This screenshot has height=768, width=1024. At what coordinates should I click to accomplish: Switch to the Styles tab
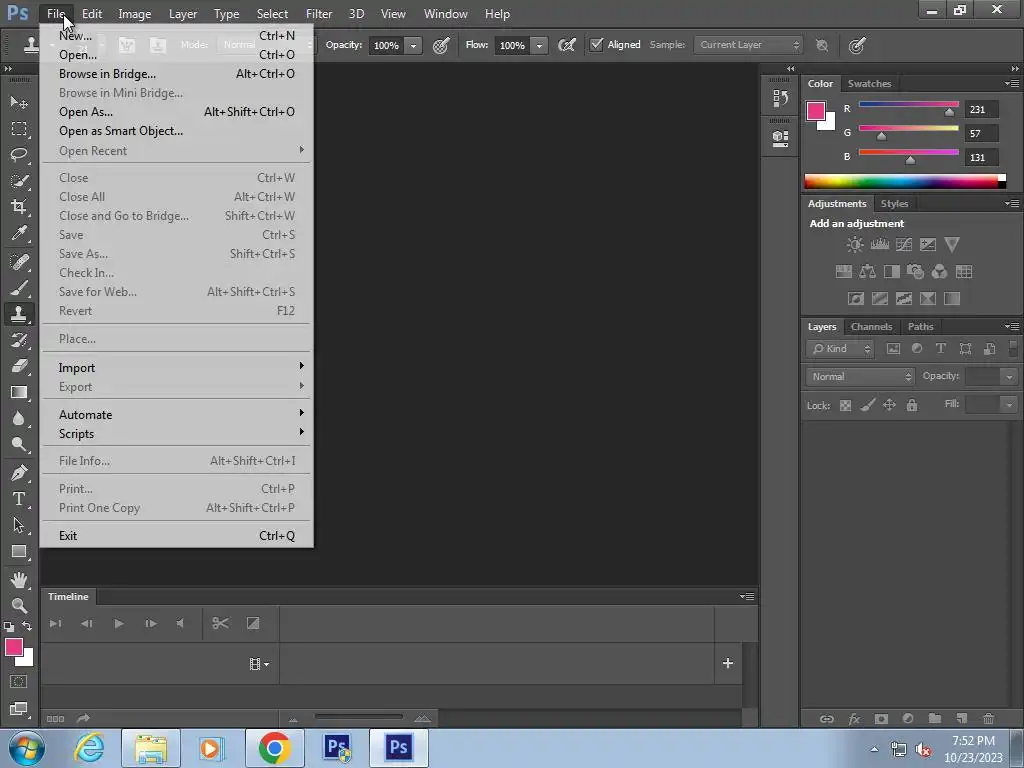pos(894,204)
